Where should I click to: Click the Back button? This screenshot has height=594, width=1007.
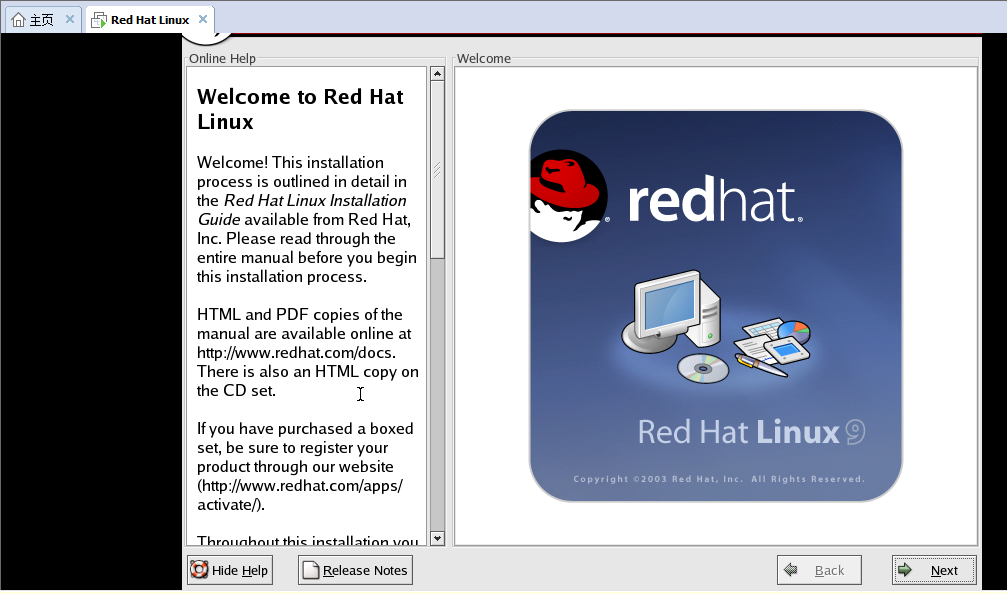coord(819,570)
